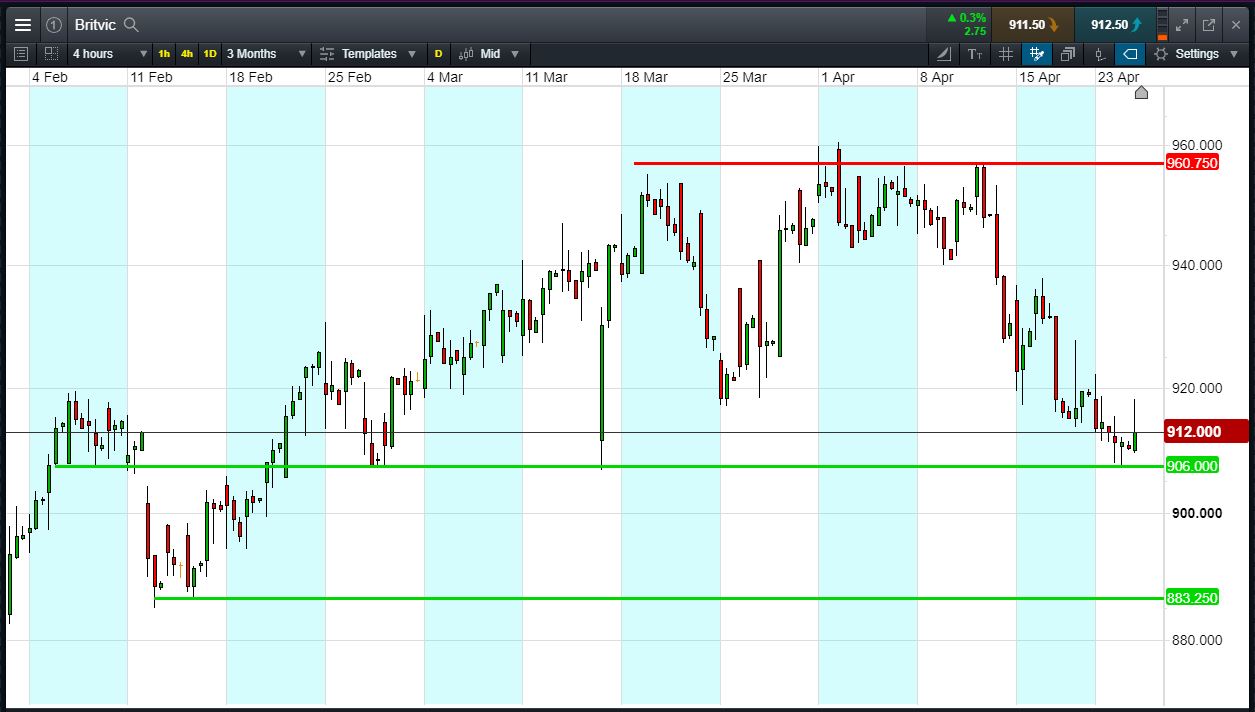Viewport: 1255px width, 712px height.
Task: Toggle the price label tag icon
Action: [1130, 54]
